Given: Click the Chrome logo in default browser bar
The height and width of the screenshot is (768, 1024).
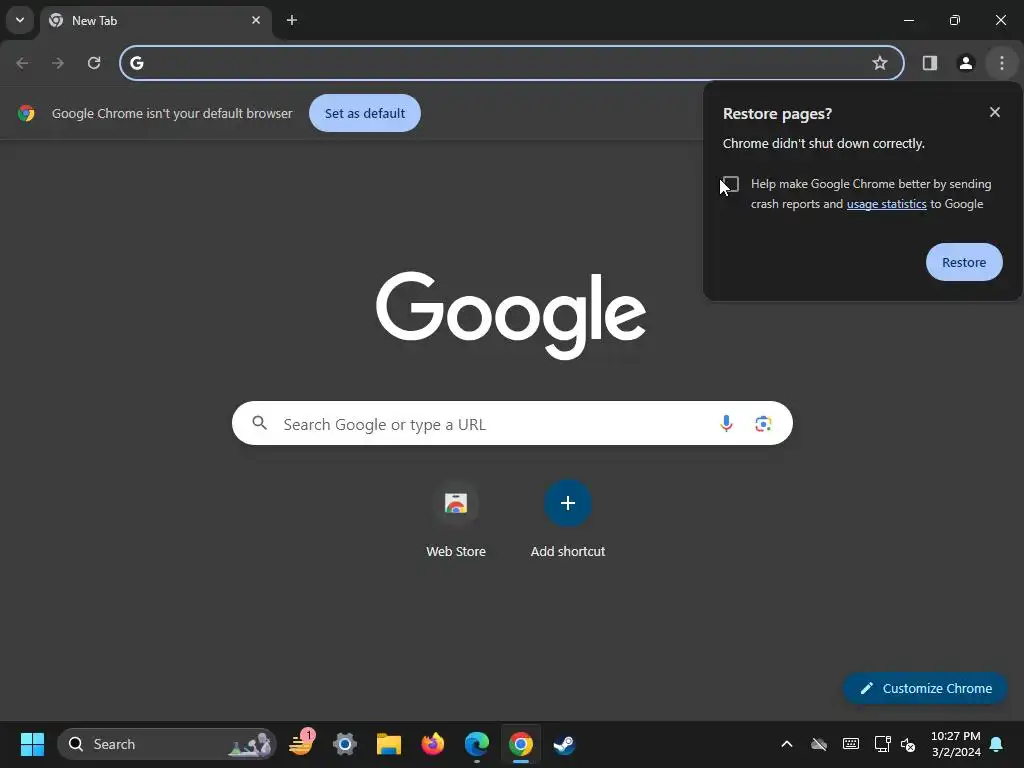Looking at the screenshot, I should (26, 113).
